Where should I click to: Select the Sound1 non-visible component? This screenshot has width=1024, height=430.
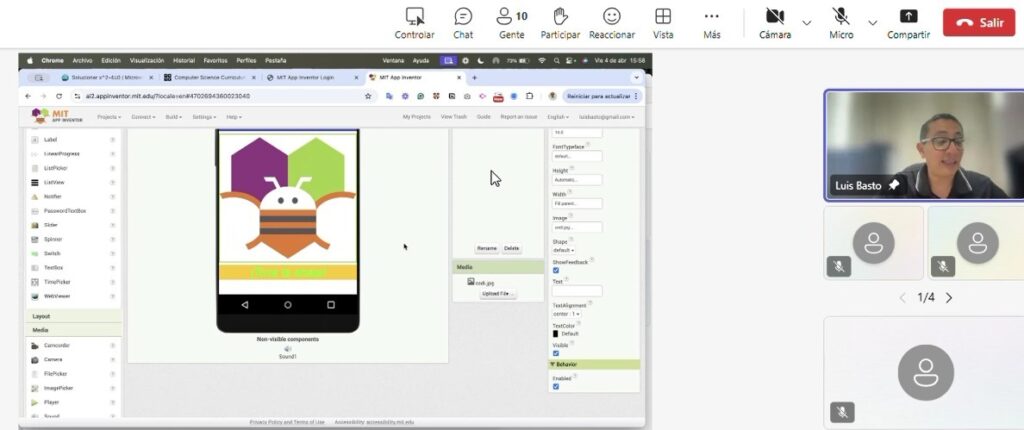click(287, 353)
